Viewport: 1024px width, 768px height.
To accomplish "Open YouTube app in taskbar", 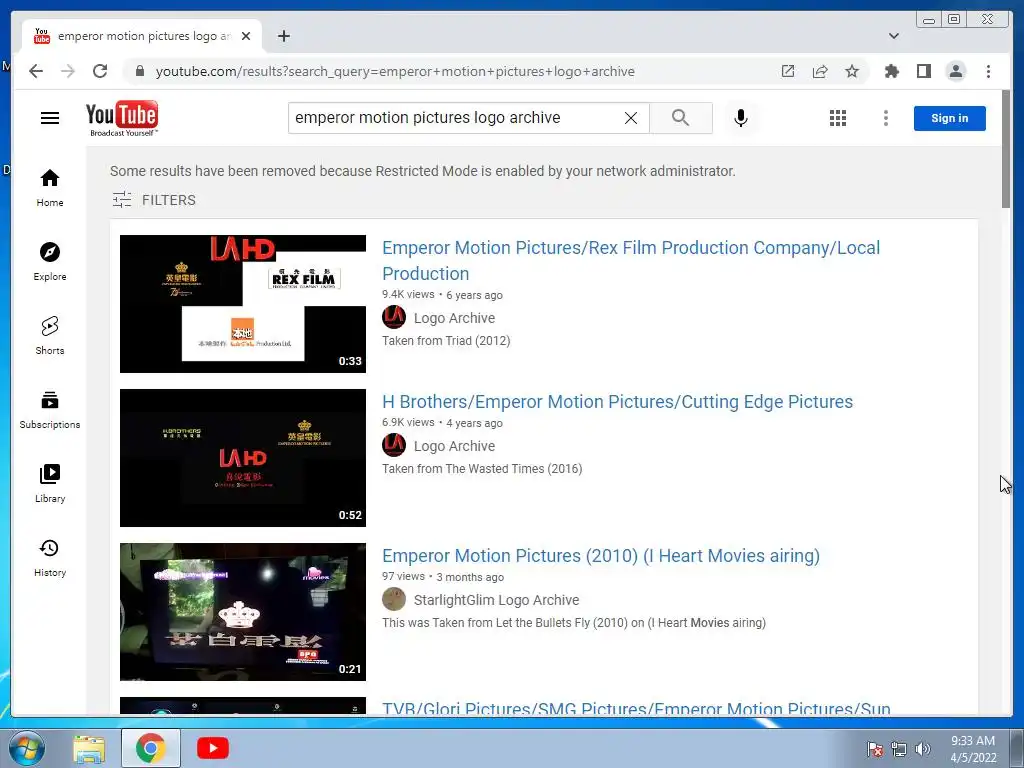I will coord(213,748).
